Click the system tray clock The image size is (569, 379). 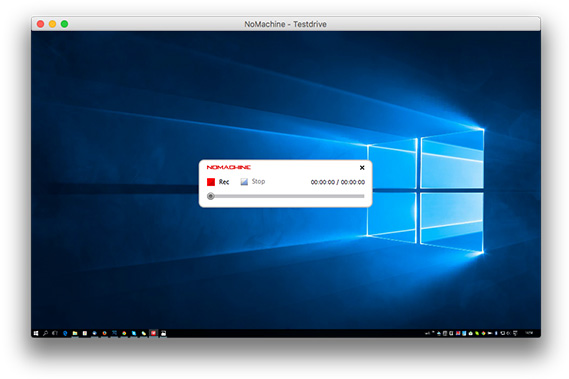(x=529, y=333)
